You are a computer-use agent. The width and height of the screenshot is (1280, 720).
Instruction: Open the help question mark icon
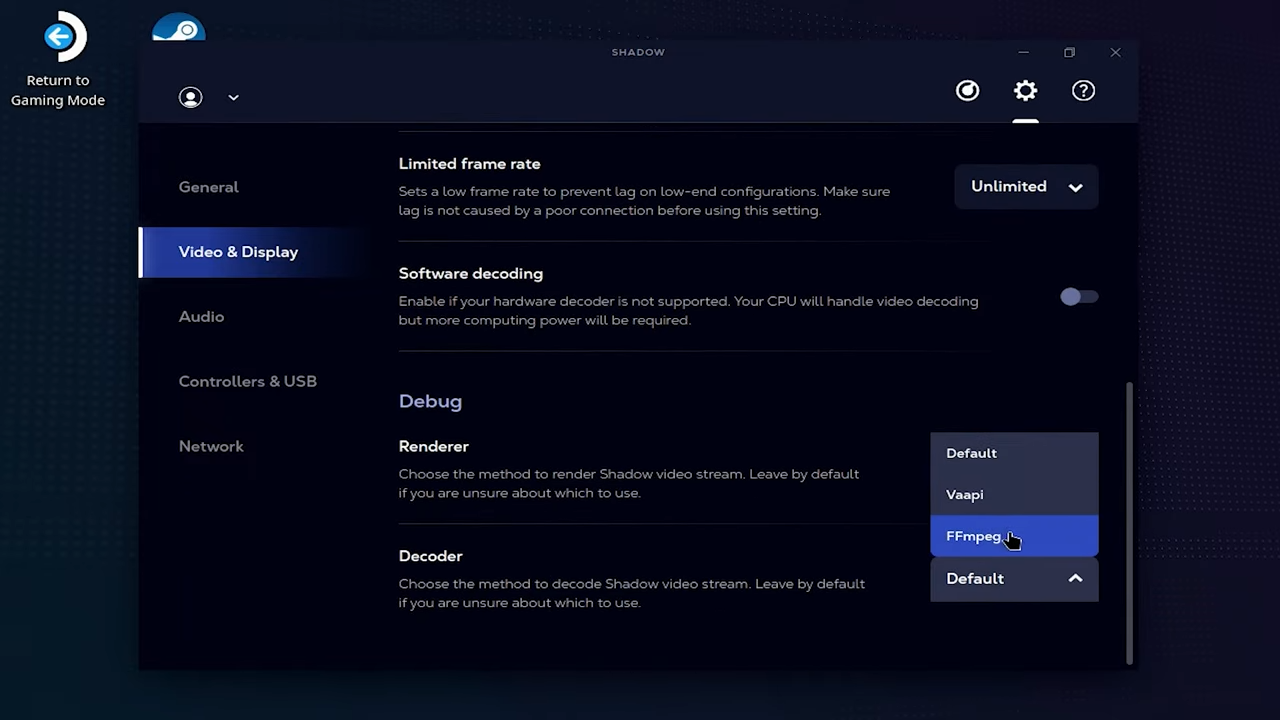point(1083,91)
